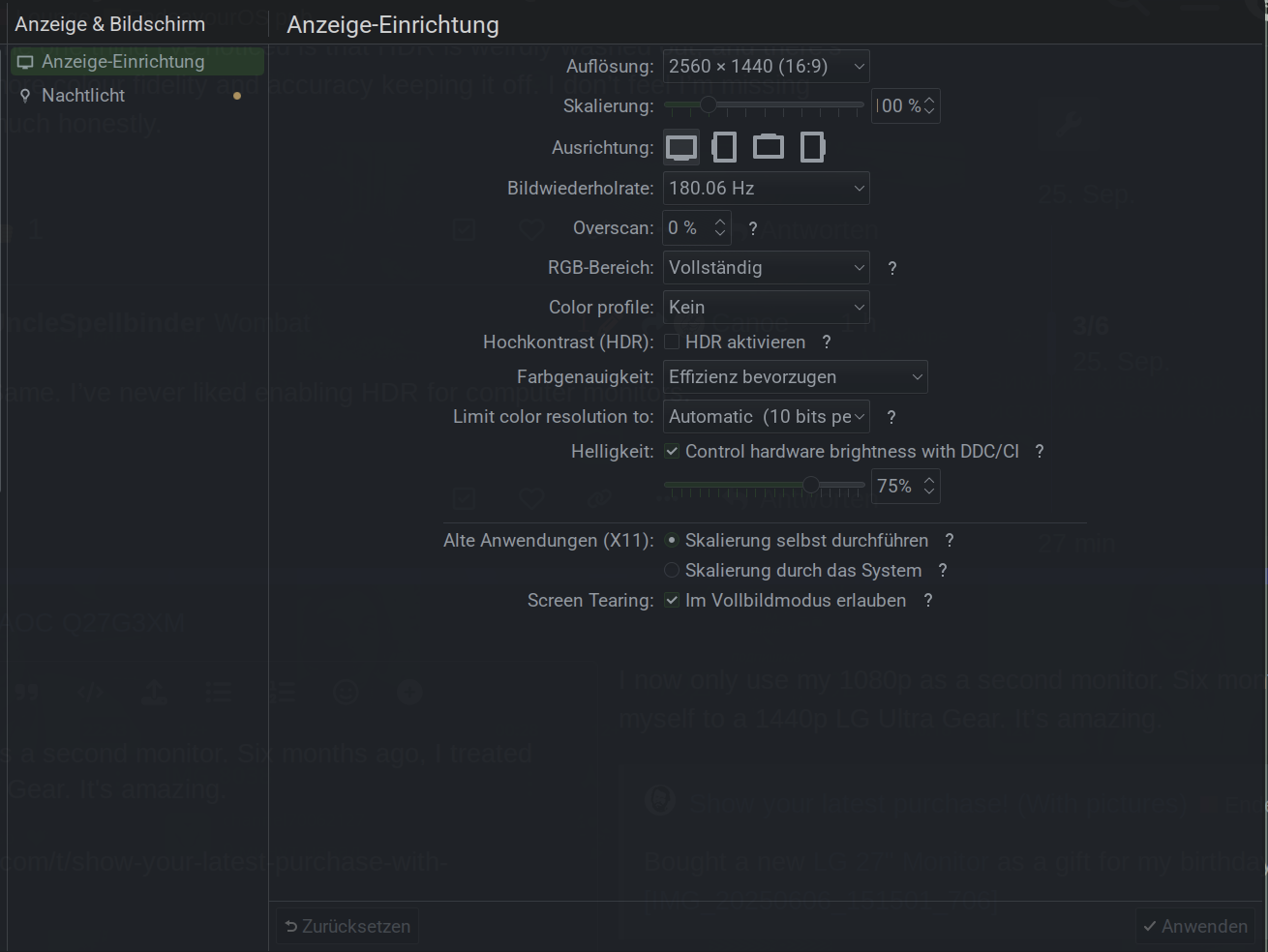Show help for Screen Tearing option
This screenshot has width=1268, height=952.
click(928, 601)
